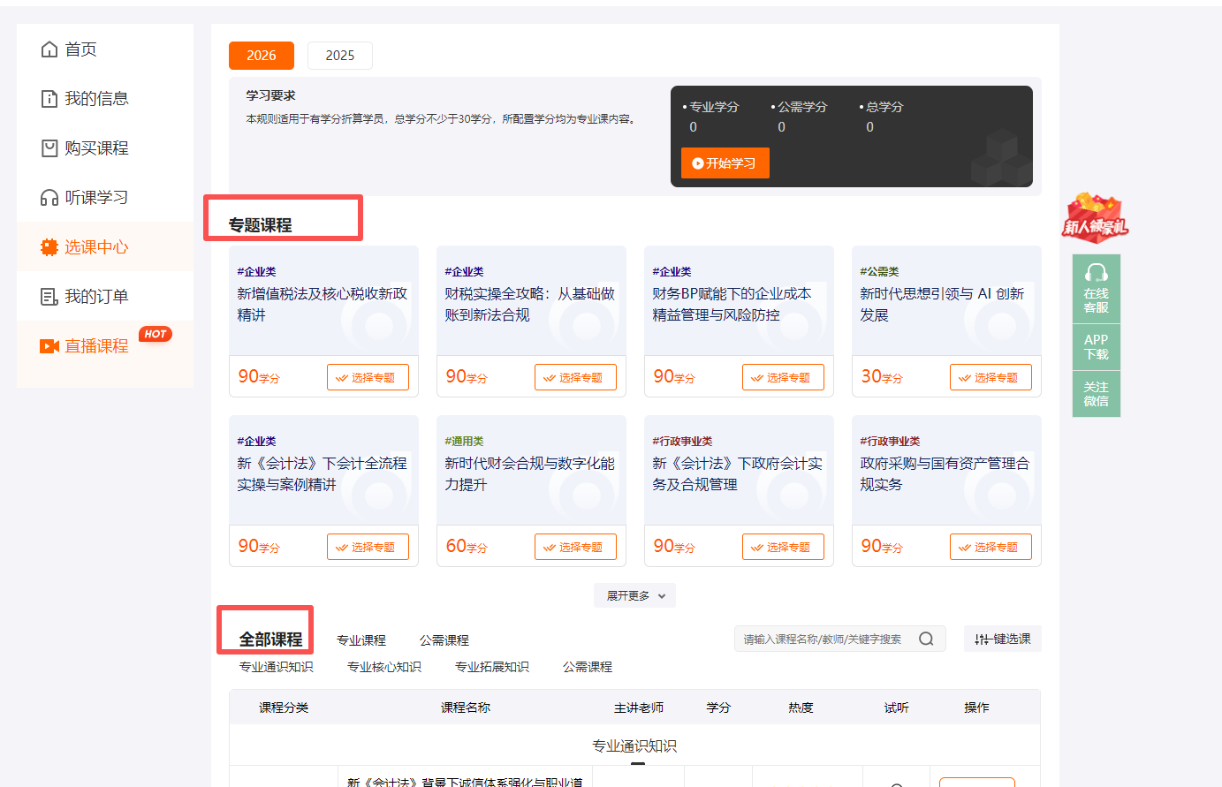Open 听课学习 sidebar entry
This screenshot has width=1222, height=787.
click(x=105, y=198)
